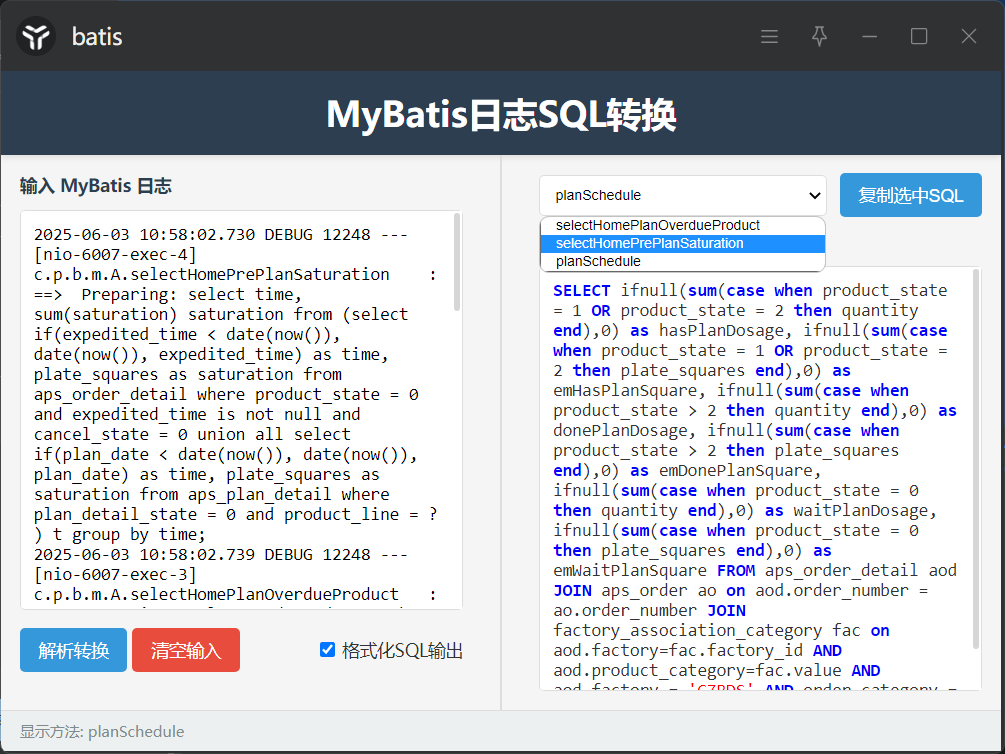Viewport: 1005px width, 754px height.
Task: Click the 格式化SQL输出 label text
Action: [x=403, y=650]
